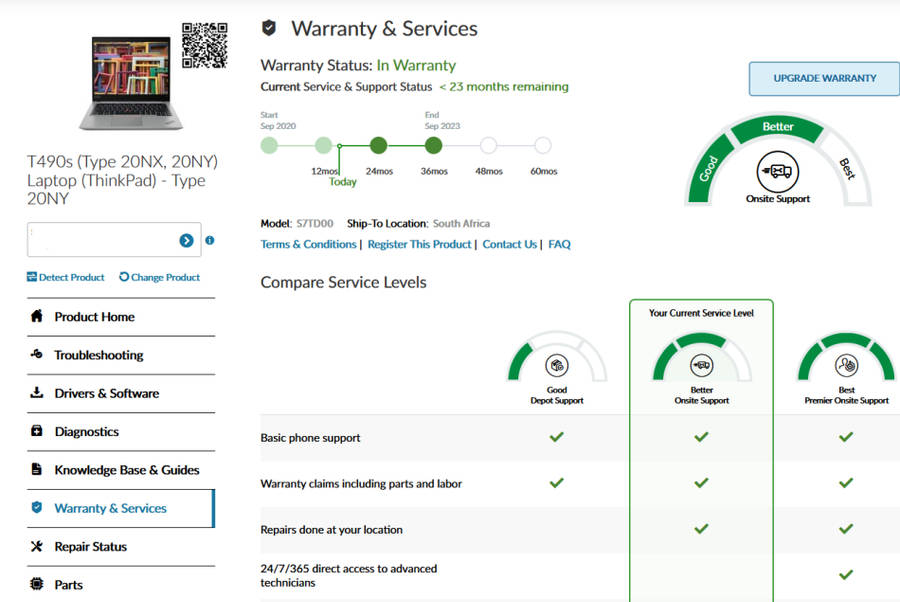Open Product Home from the sidebar
Screen dimensions: 900x602
point(94,317)
